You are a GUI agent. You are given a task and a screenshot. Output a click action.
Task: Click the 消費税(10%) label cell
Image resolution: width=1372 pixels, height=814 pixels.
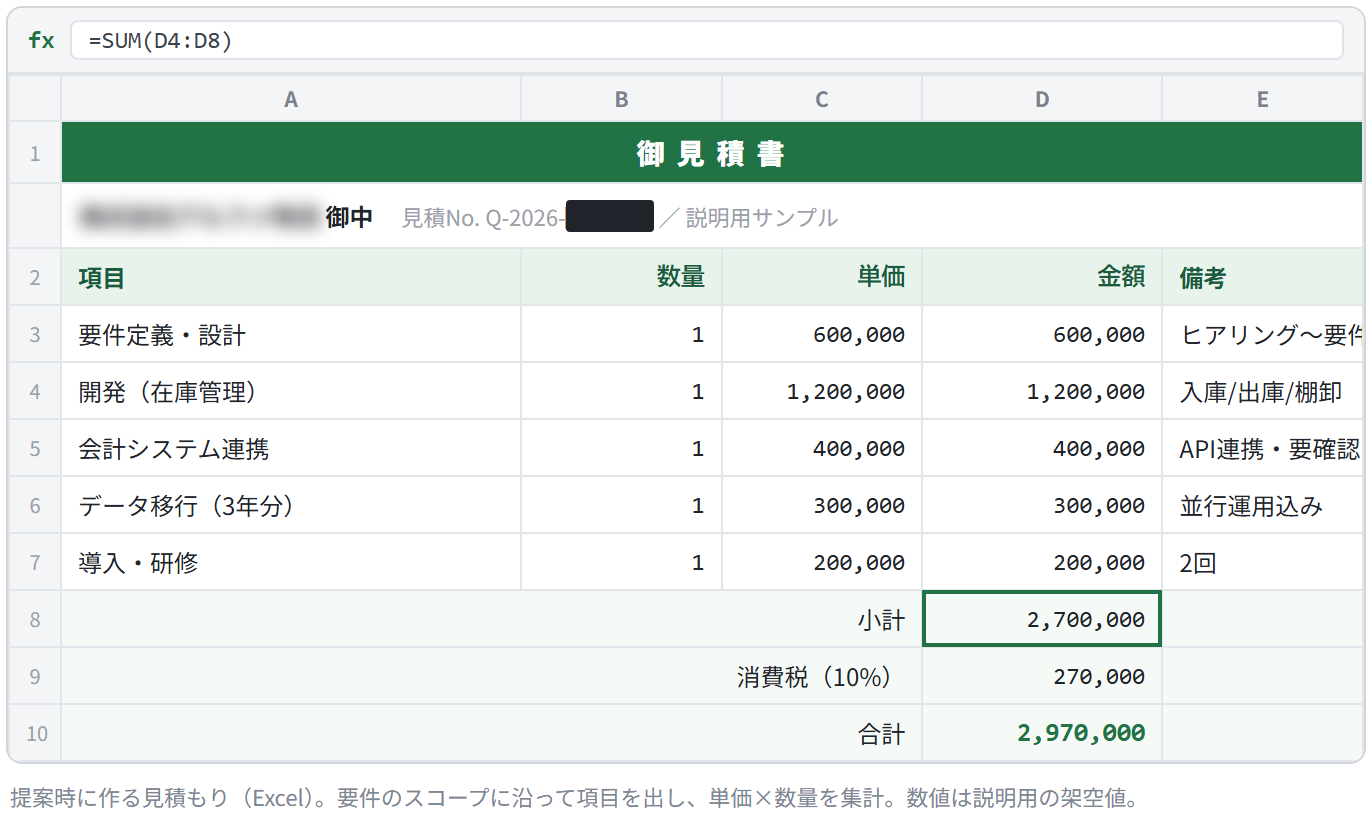click(x=492, y=676)
